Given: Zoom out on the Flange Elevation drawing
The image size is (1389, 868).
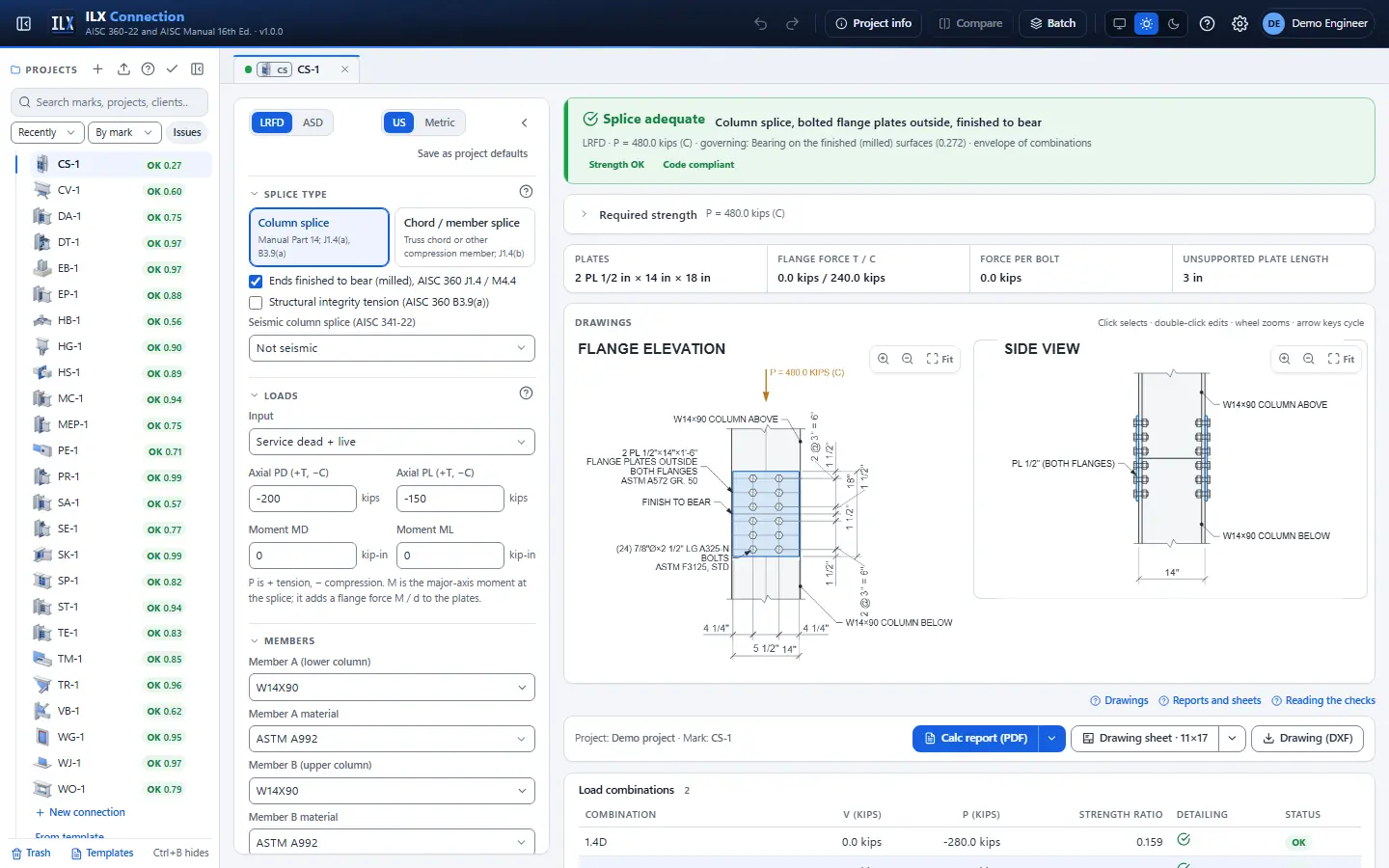Looking at the screenshot, I should (908, 359).
